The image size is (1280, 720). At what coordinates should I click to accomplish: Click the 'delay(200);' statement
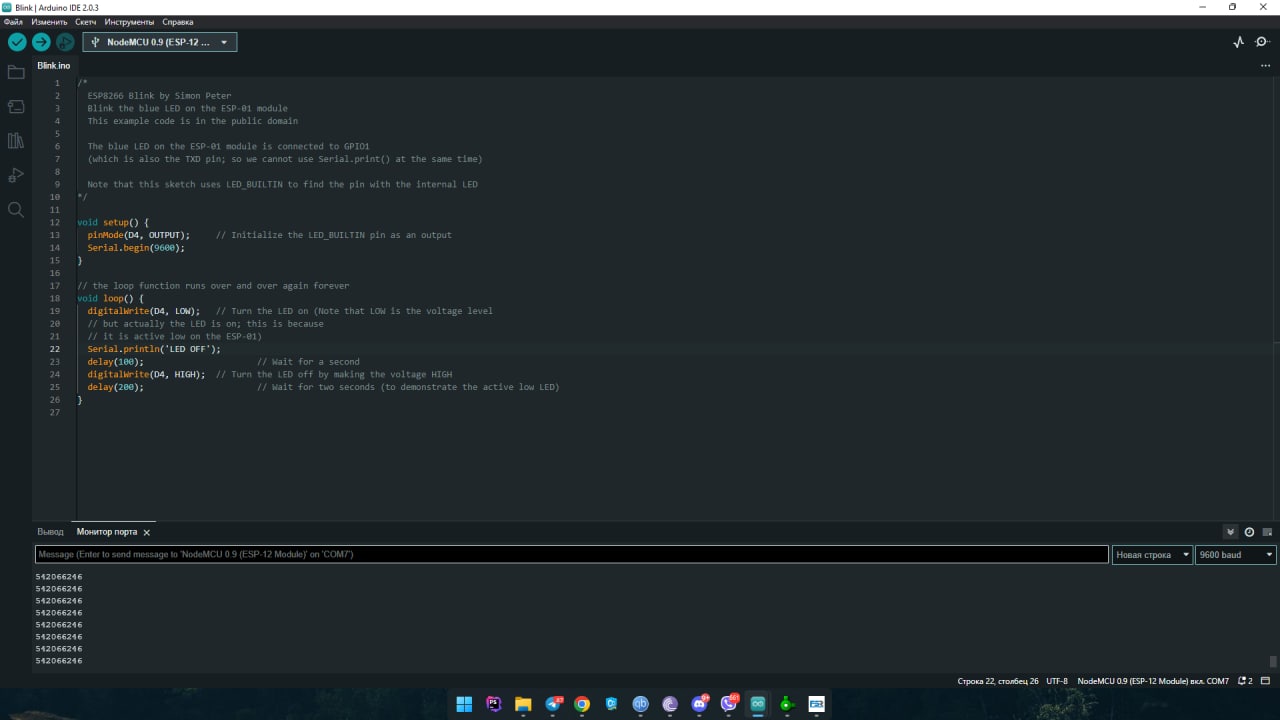[115, 387]
